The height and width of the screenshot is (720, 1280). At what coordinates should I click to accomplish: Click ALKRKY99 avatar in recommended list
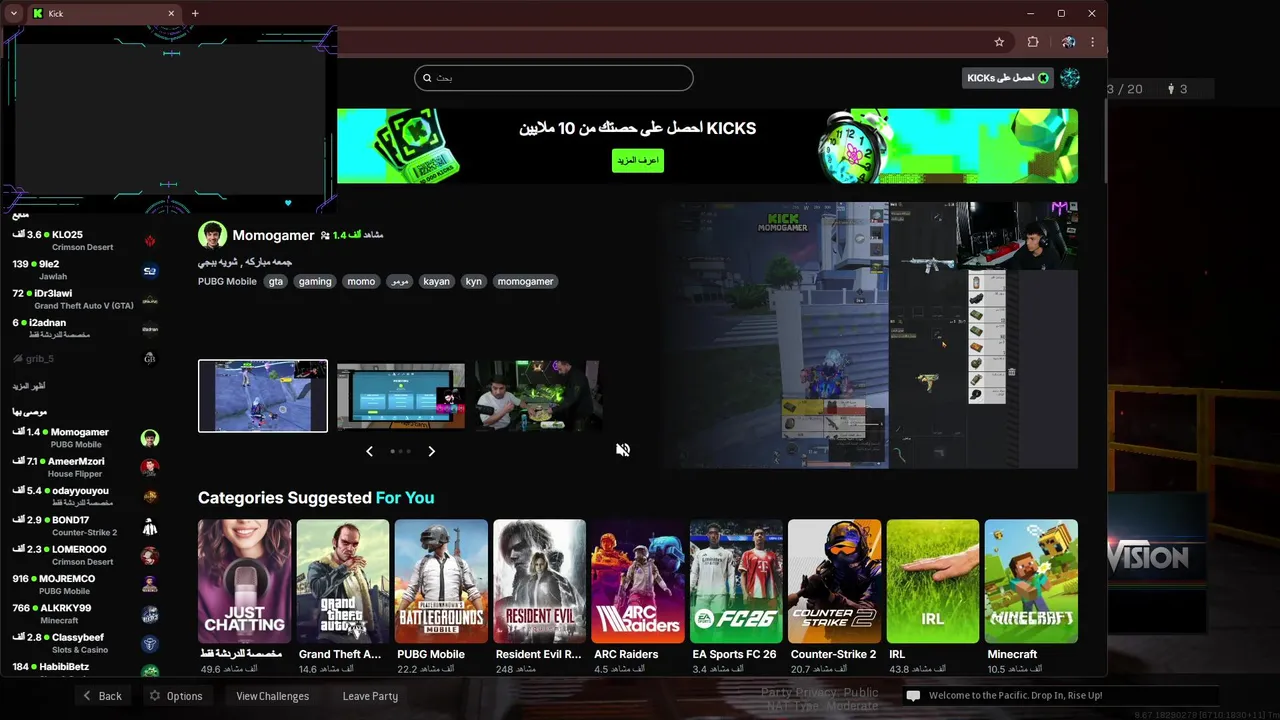pyautogui.click(x=150, y=614)
